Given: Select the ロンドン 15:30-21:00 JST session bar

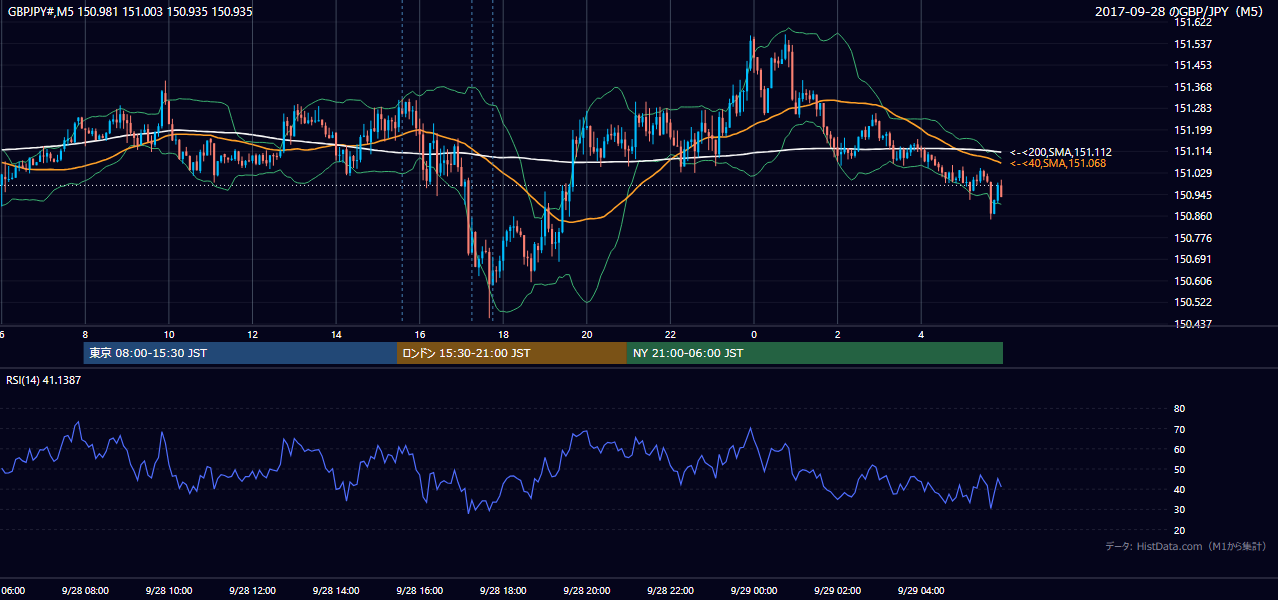Looking at the screenshot, I should (x=512, y=353).
